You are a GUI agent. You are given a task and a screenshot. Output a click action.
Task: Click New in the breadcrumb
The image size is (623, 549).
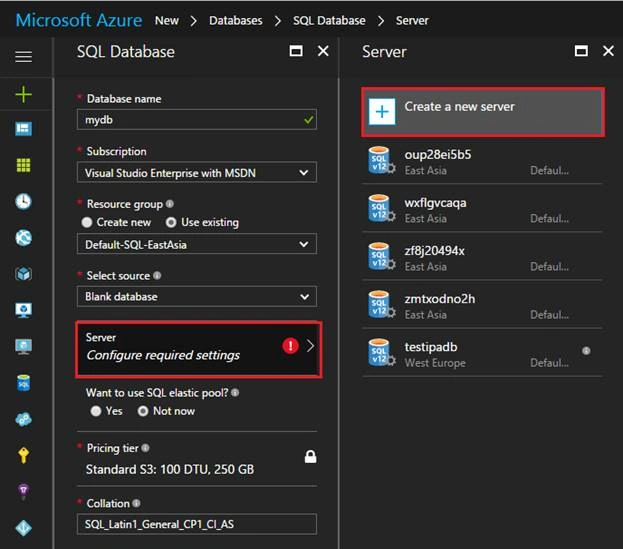click(x=166, y=20)
